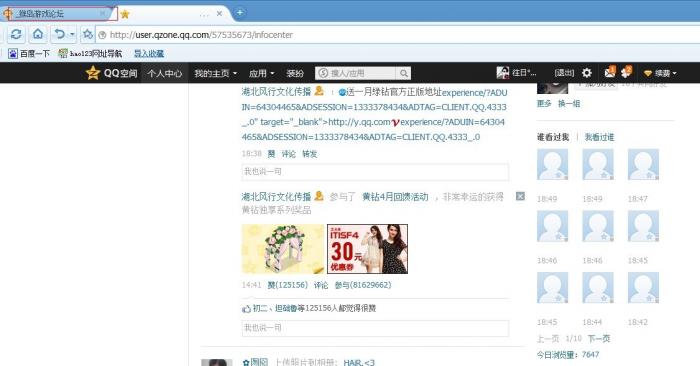This screenshot has width=700, height=366.
Task: Add page to favorites with star icon
Action: (x=88, y=34)
